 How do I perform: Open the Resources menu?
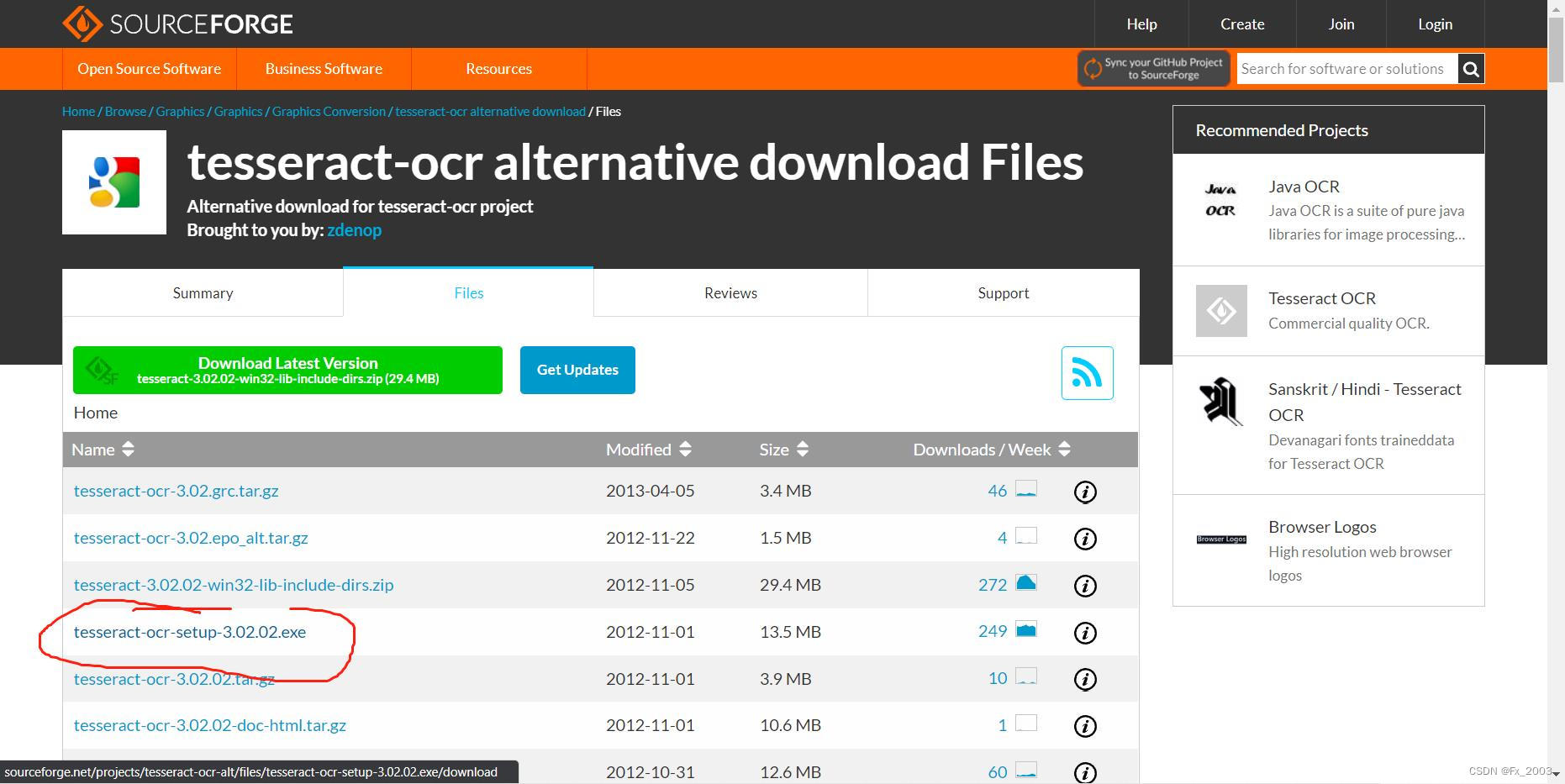(x=499, y=69)
